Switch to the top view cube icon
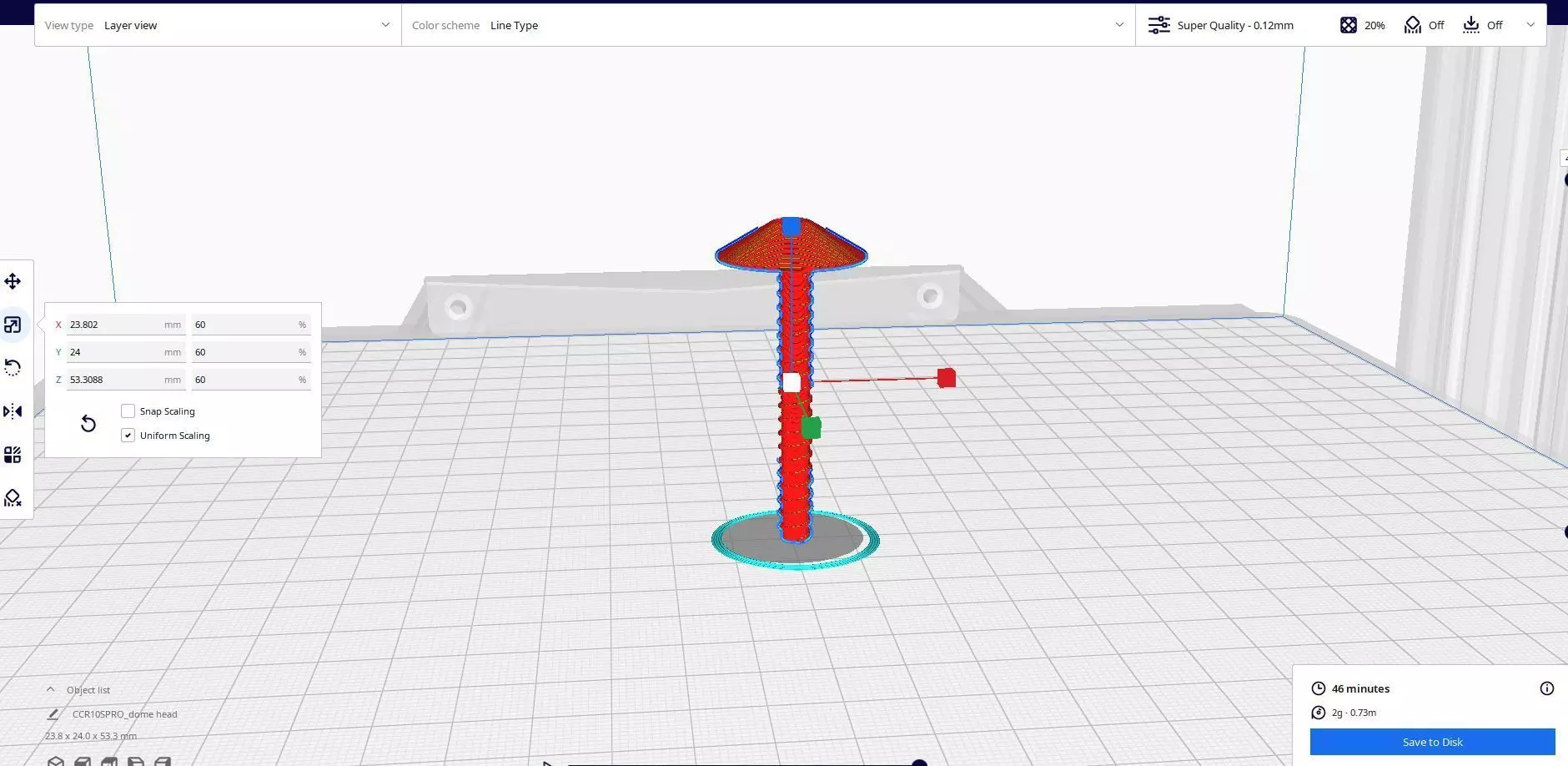 pos(109,762)
